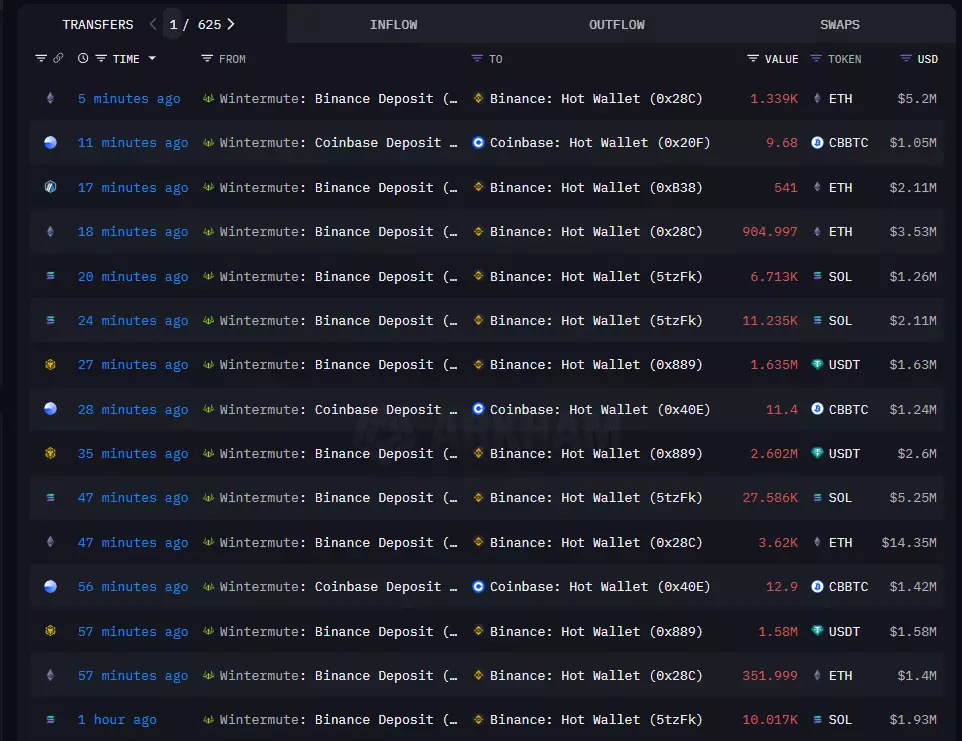Viewport: 962px width, 741px height.
Task: Switch to the INFLOW tab
Action: [x=393, y=24]
